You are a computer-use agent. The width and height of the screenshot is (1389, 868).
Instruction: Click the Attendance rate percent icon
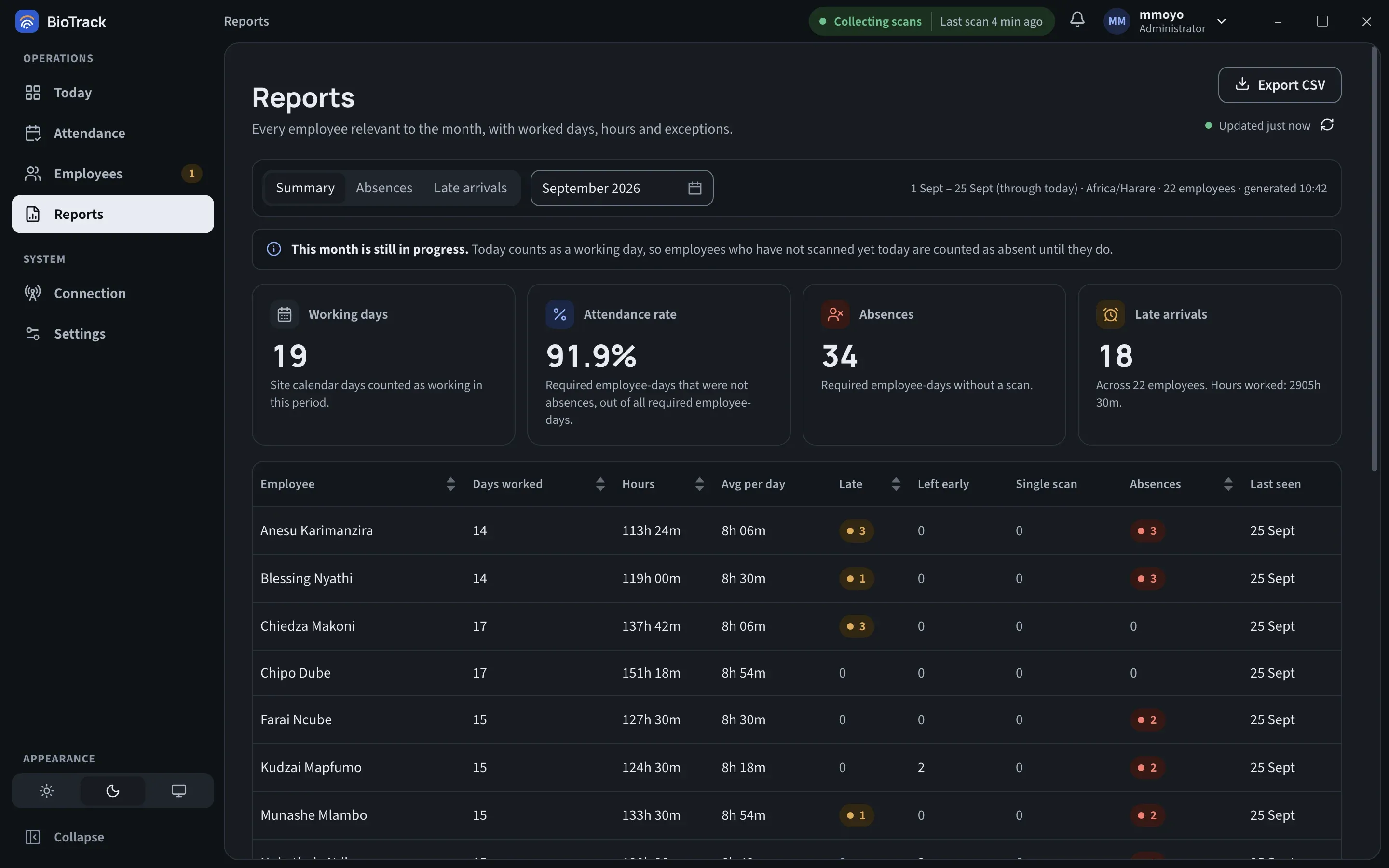(559, 314)
